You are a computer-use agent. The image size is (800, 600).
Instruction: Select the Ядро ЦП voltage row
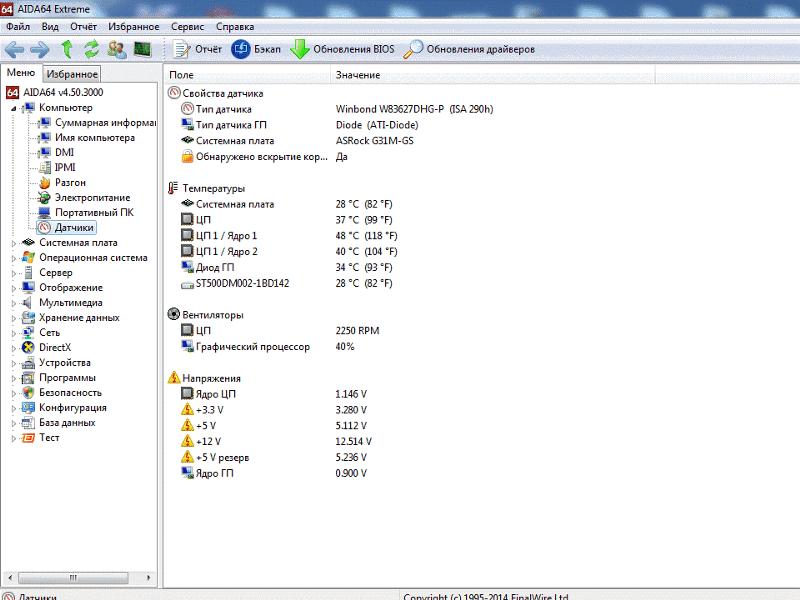coord(274,394)
